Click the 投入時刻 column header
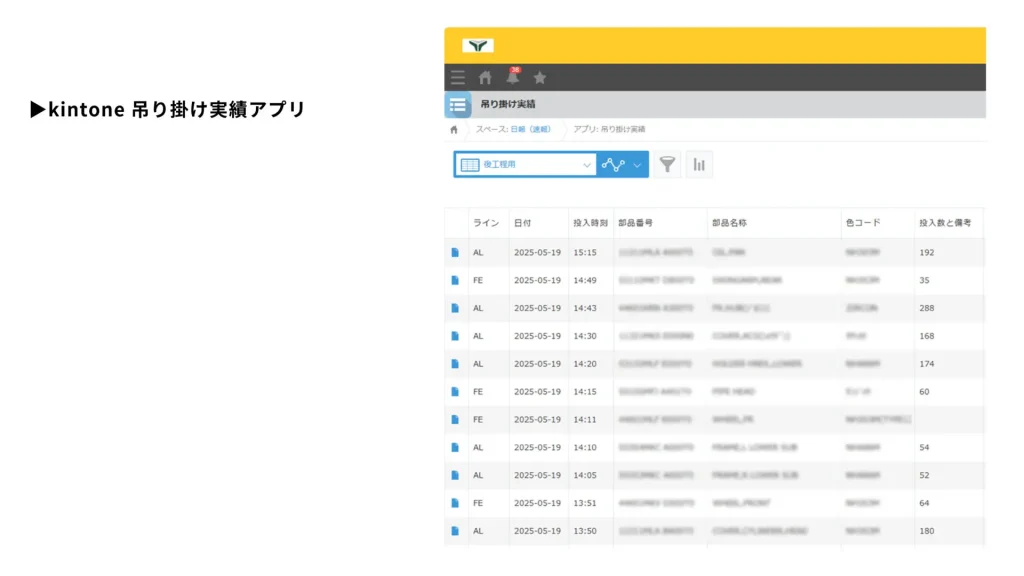This screenshot has height=576, width=1024. 589,223
